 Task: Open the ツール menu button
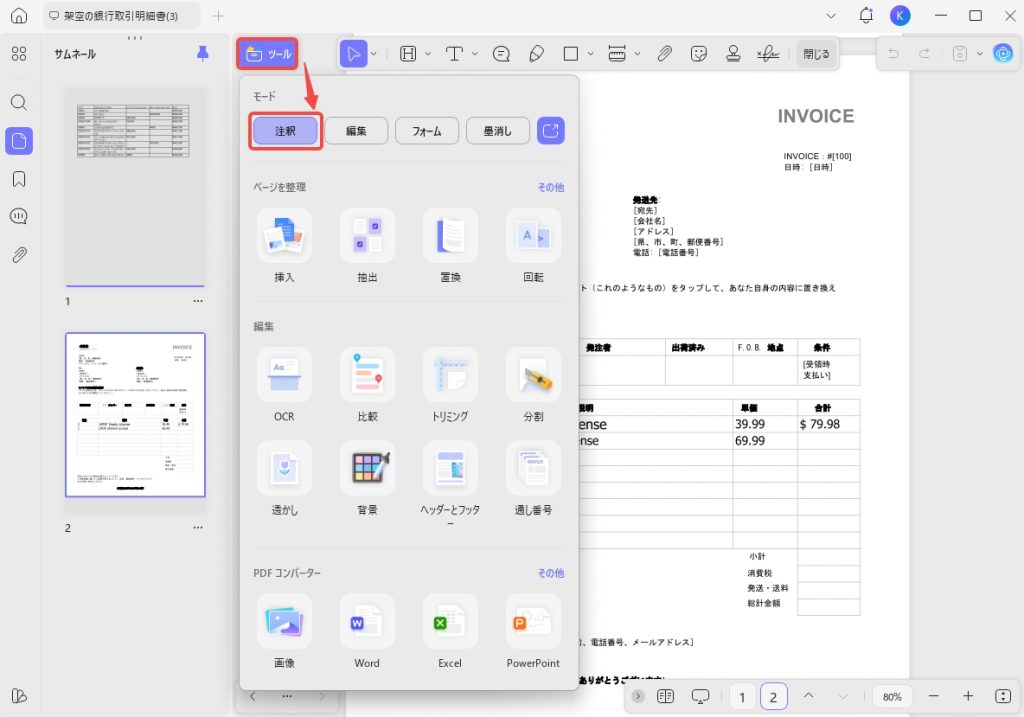268,54
